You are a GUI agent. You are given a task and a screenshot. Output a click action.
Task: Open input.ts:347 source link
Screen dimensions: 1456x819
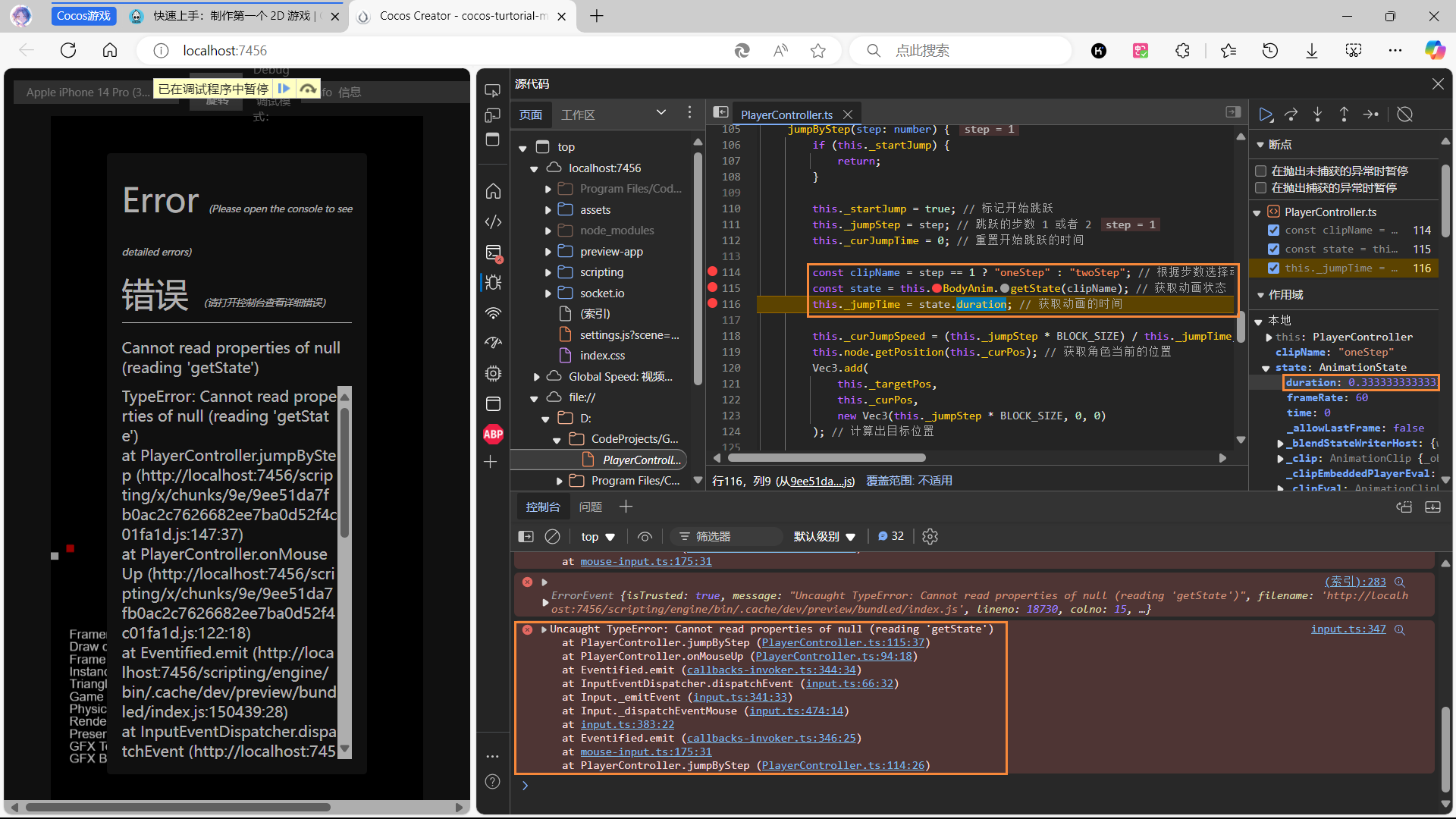[x=1348, y=629]
